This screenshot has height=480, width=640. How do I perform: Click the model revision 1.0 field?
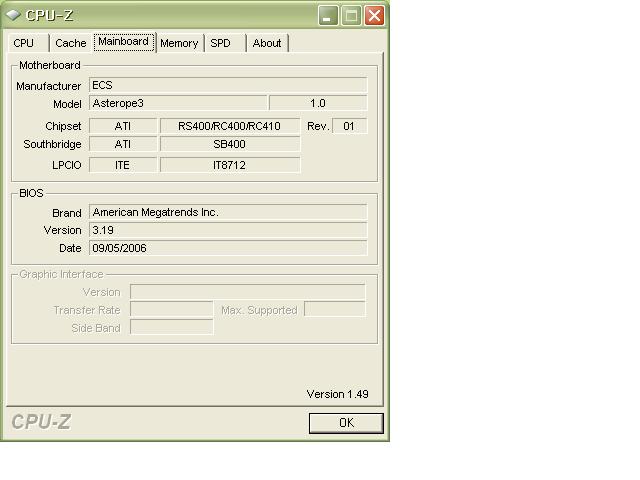pos(318,103)
